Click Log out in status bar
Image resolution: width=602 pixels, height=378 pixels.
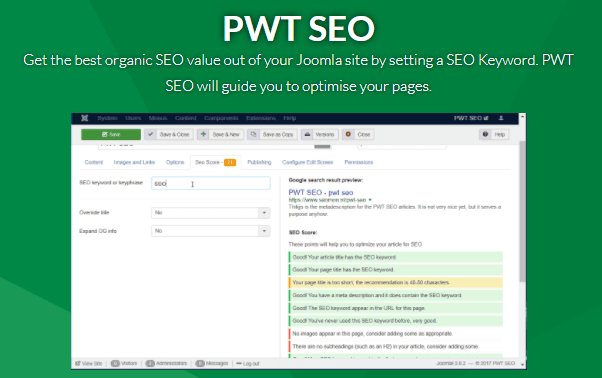[248, 363]
